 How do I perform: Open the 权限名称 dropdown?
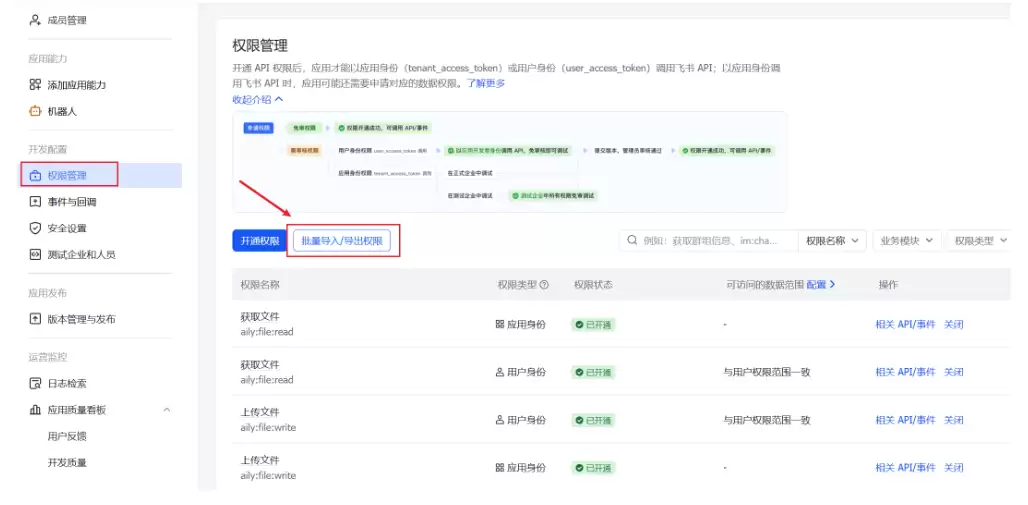click(x=832, y=241)
